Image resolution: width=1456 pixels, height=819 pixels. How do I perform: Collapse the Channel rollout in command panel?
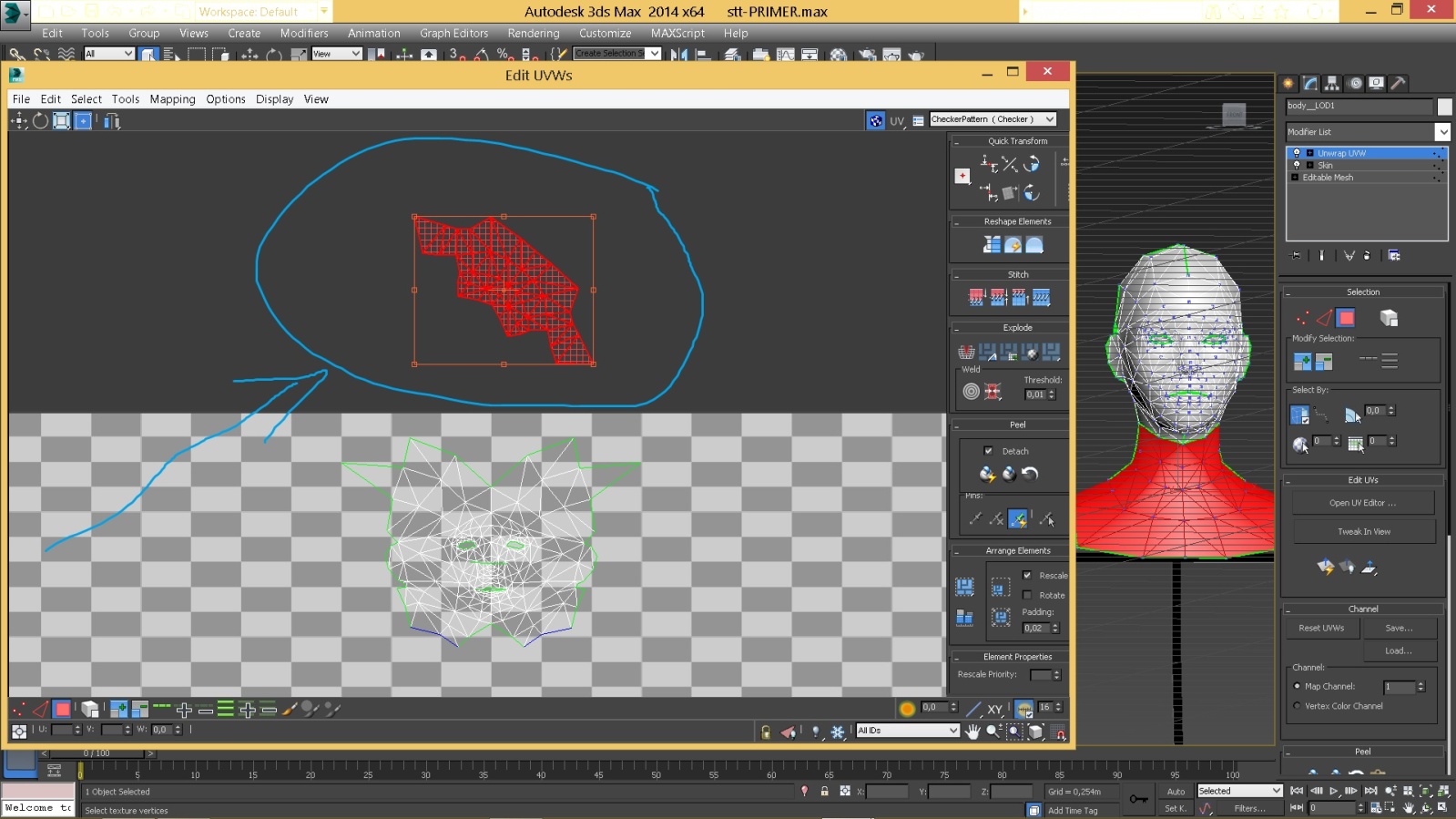[x=1289, y=609]
